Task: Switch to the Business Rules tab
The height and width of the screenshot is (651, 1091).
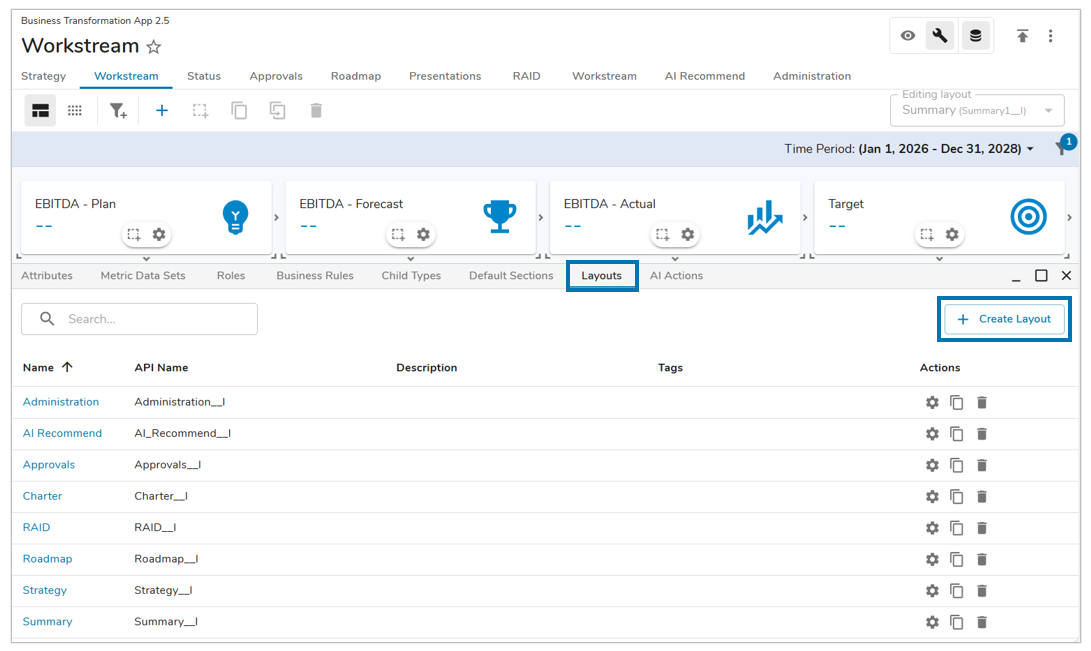Action: tap(315, 276)
